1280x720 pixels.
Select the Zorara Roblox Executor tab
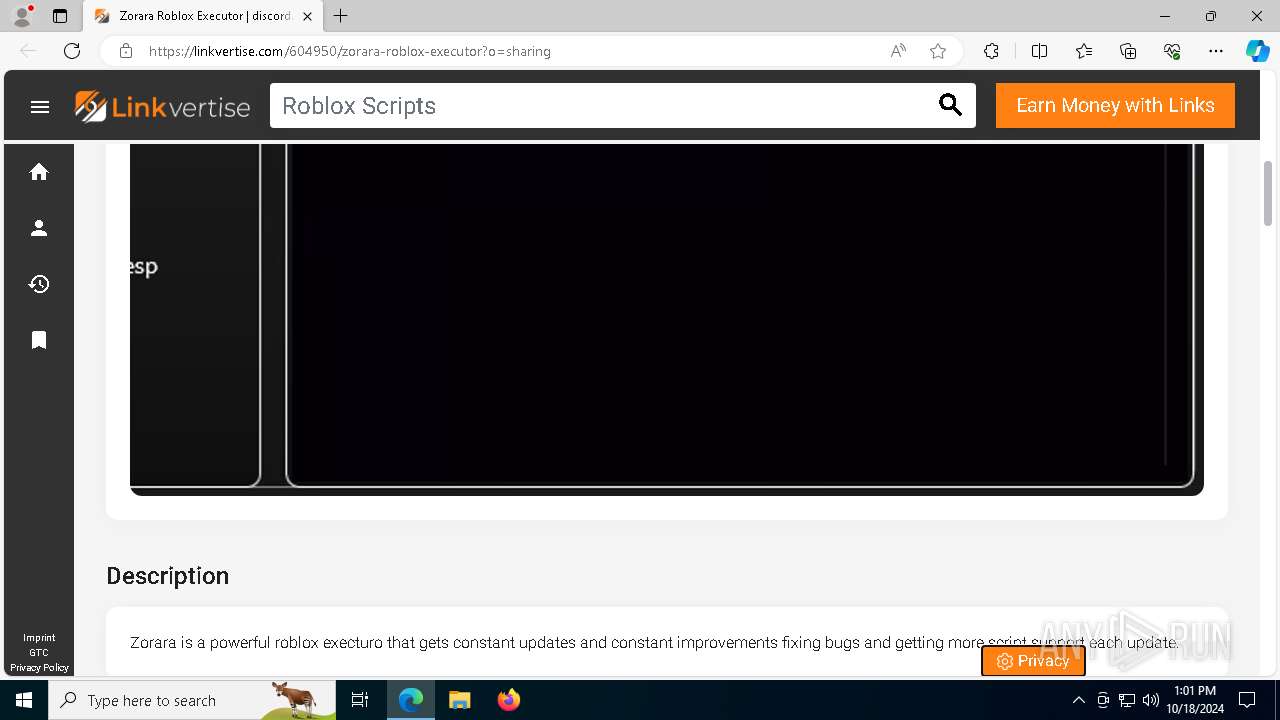(203, 16)
